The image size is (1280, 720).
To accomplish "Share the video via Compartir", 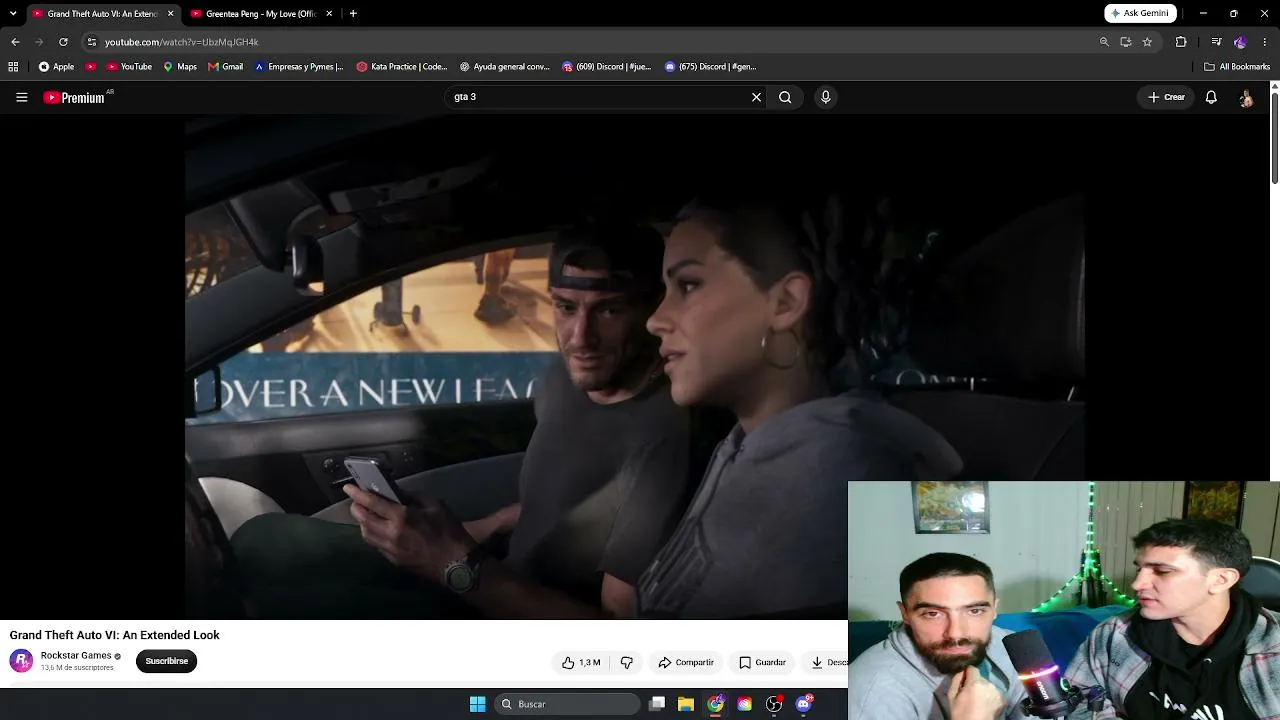I will tap(686, 662).
